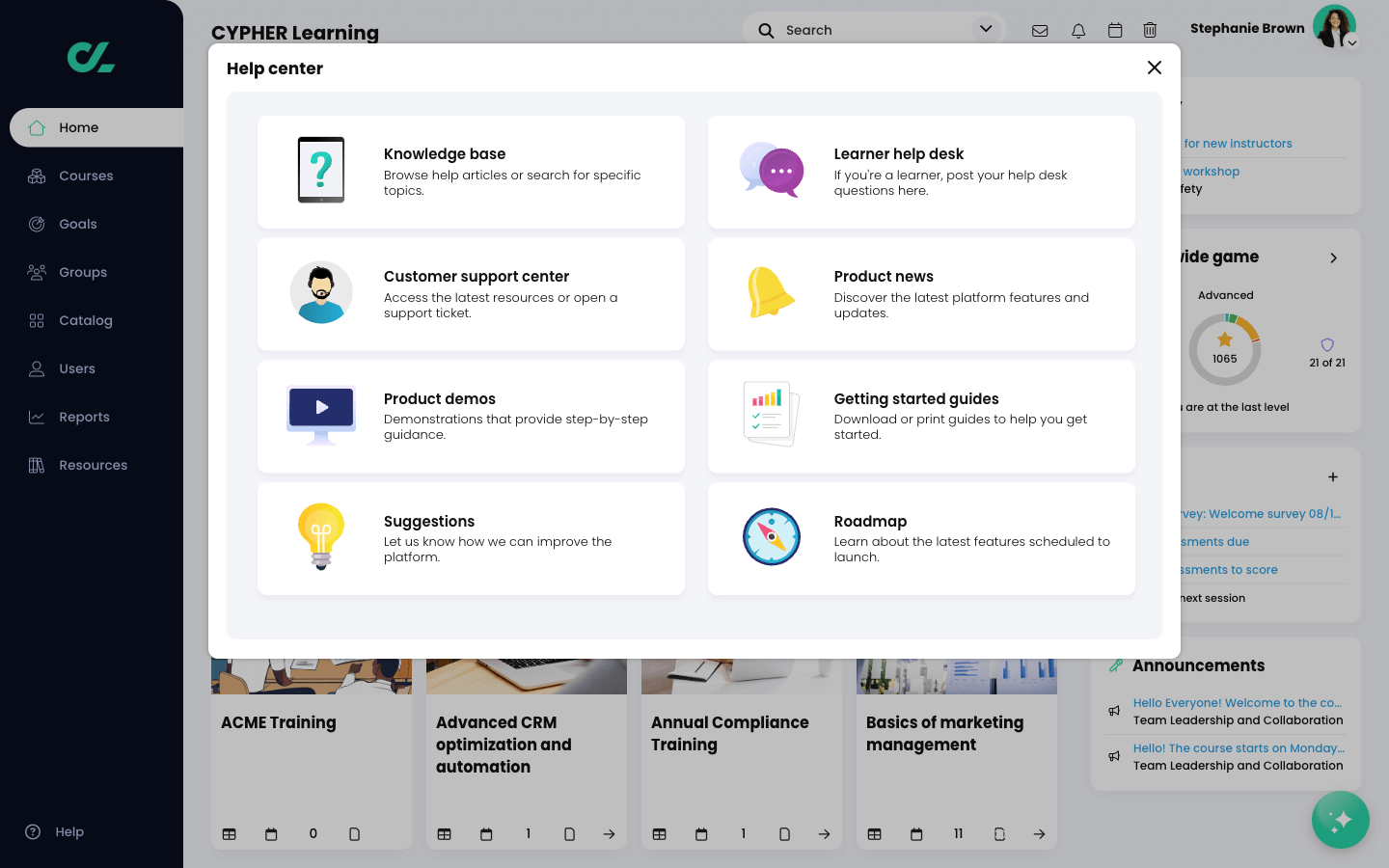Click the table icon on Basics of marketing card
The height and width of the screenshot is (868, 1389).
[874, 834]
